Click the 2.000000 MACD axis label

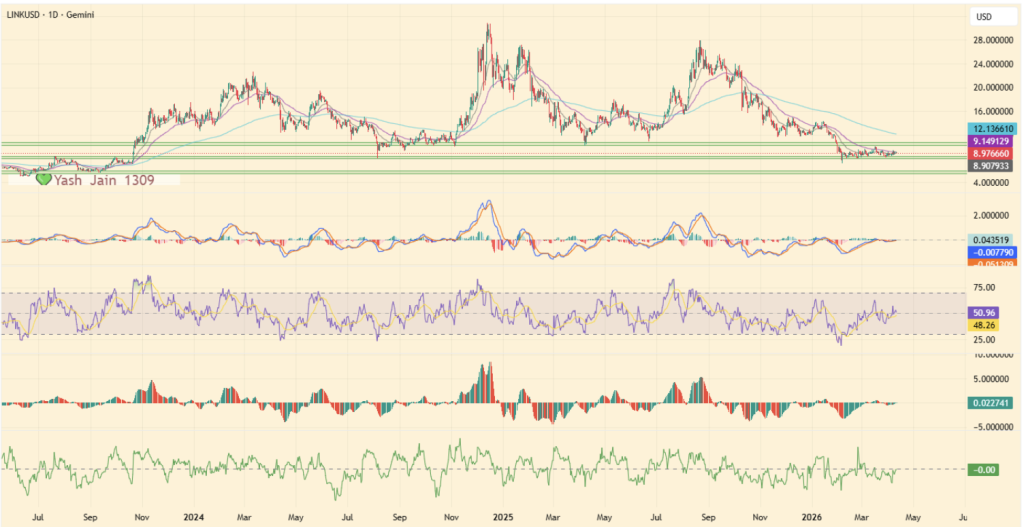[x=992, y=215]
